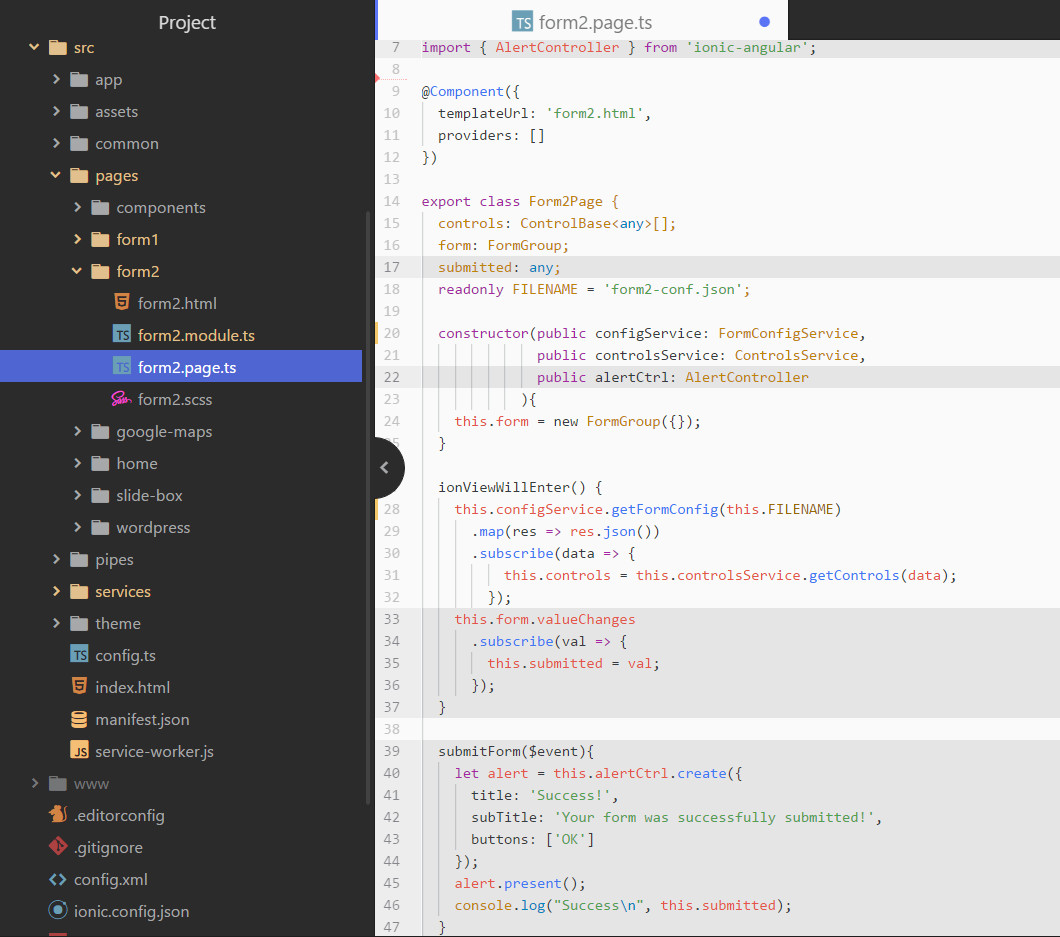
Task: Expand the services folder chevron
Action: pyautogui.click(x=56, y=591)
